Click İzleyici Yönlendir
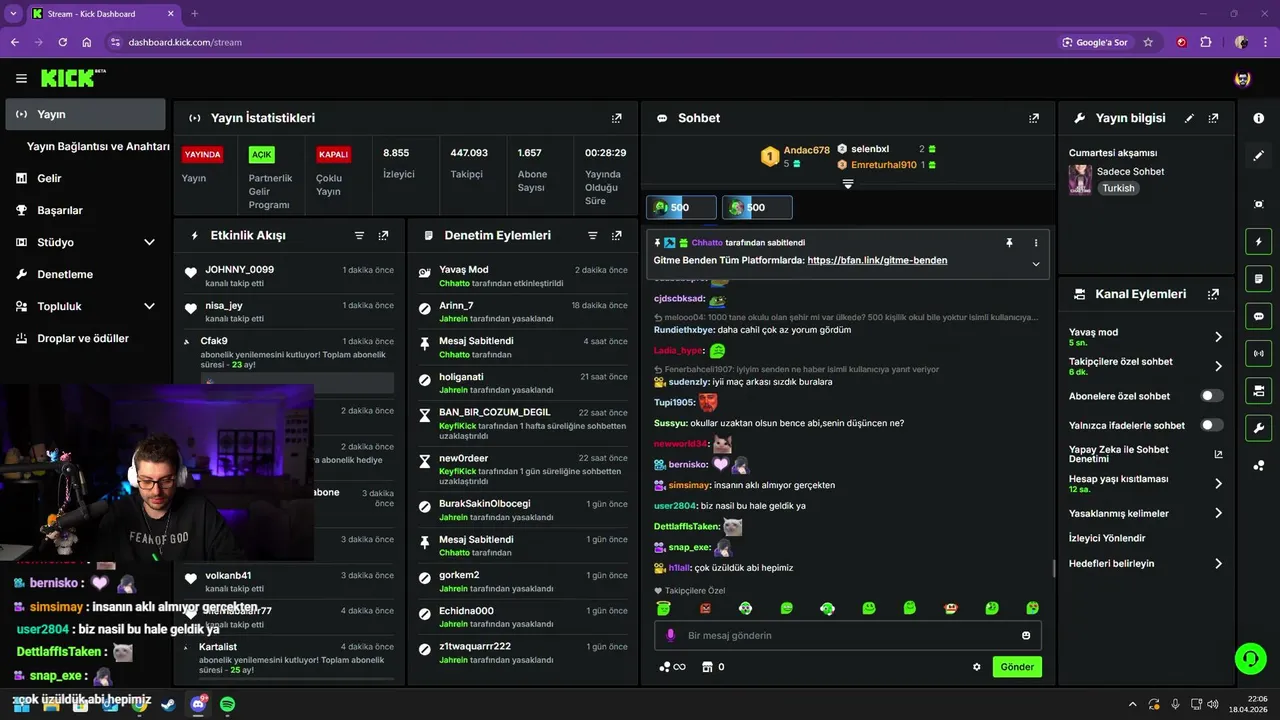This screenshot has height=720, width=1280. click(x=1107, y=538)
